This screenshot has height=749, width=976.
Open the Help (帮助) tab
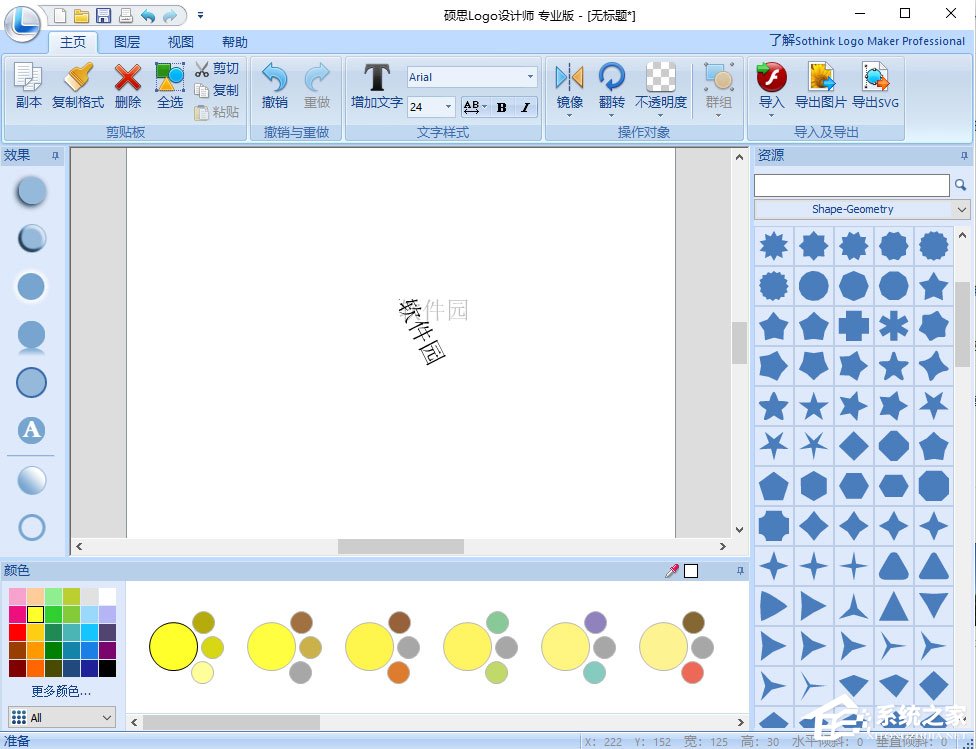tap(235, 42)
